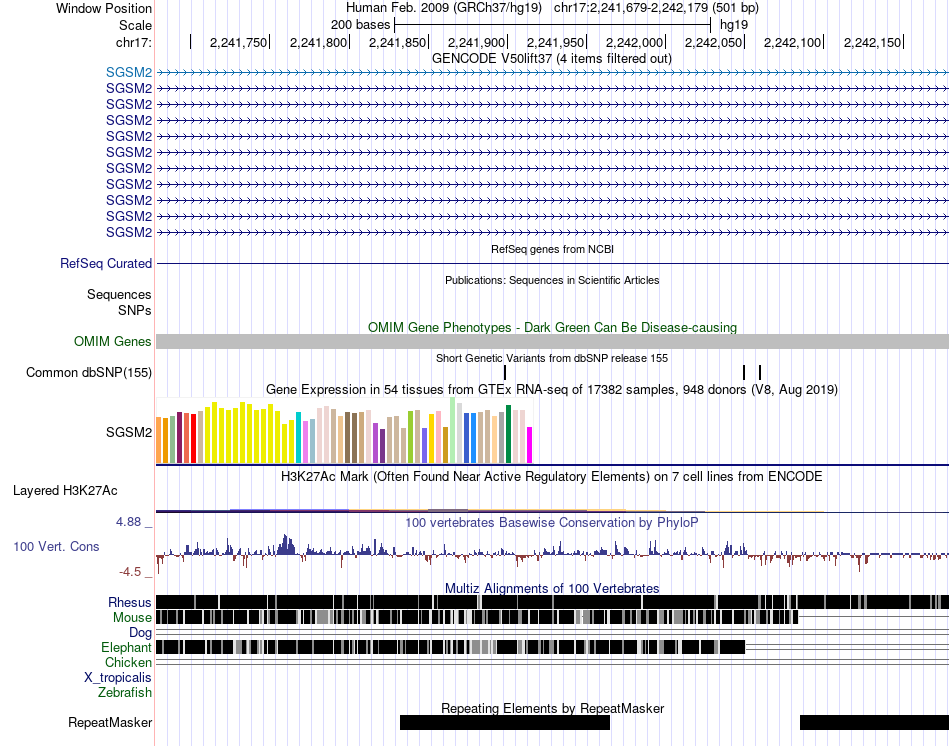This screenshot has width=950, height=746.
Task: Click the Dog species label
Action: click(140, 633)
